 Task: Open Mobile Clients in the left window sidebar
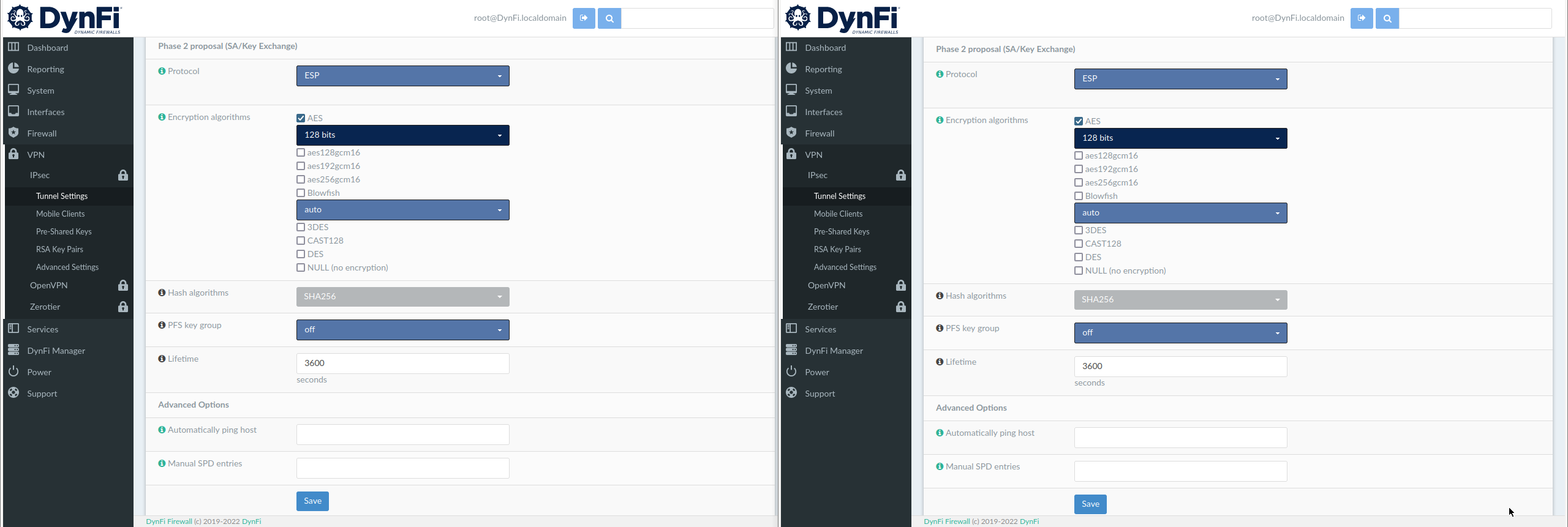pos(60,214)
